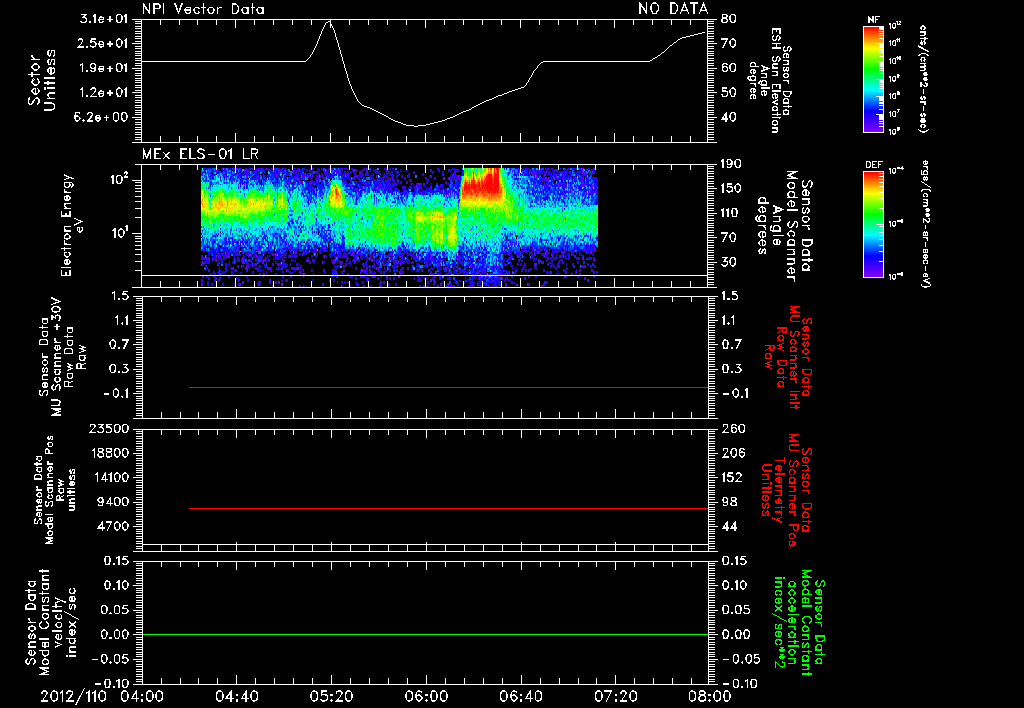The width and height of the screenshot is (1024, 708).
Task: Click the "98" telemetry tick label
Action: (x=729, y=502)
